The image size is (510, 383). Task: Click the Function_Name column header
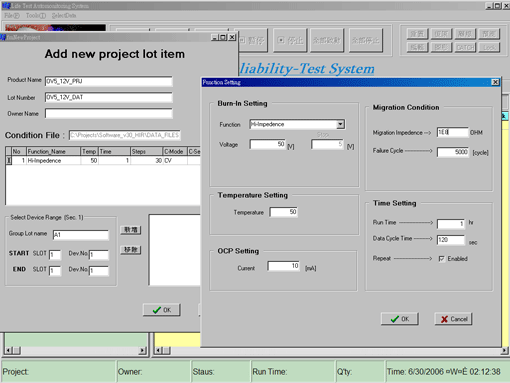pyautogui.click(x=53, y=151)
